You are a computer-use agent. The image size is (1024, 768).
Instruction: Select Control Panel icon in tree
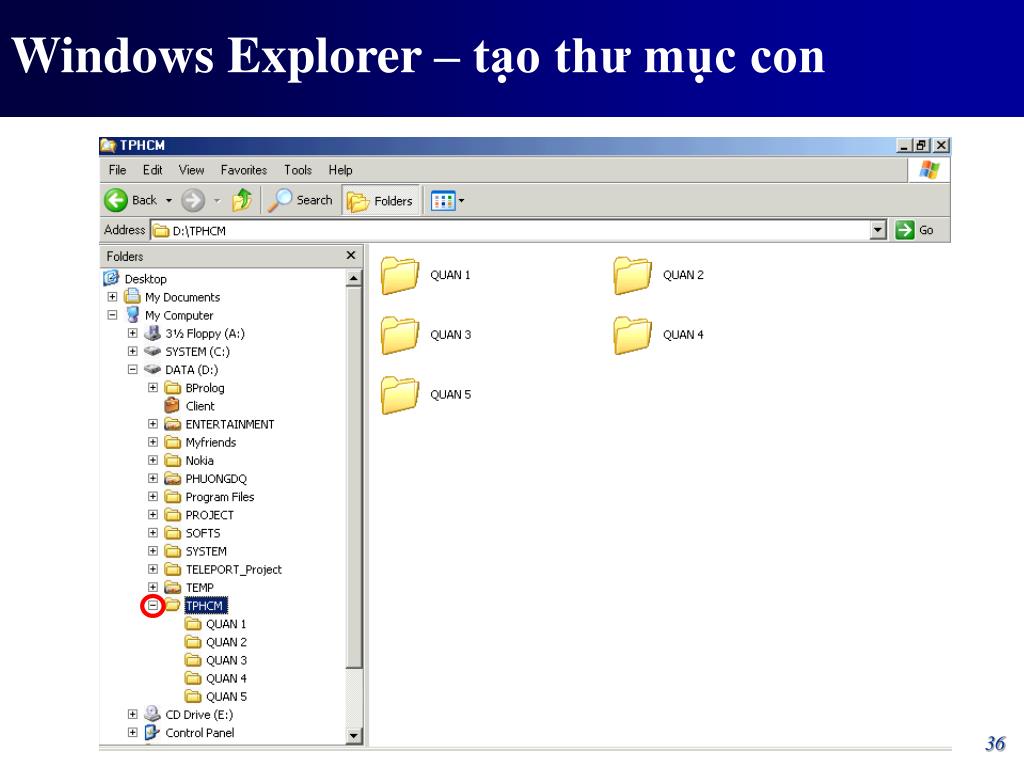coord(152,732)
